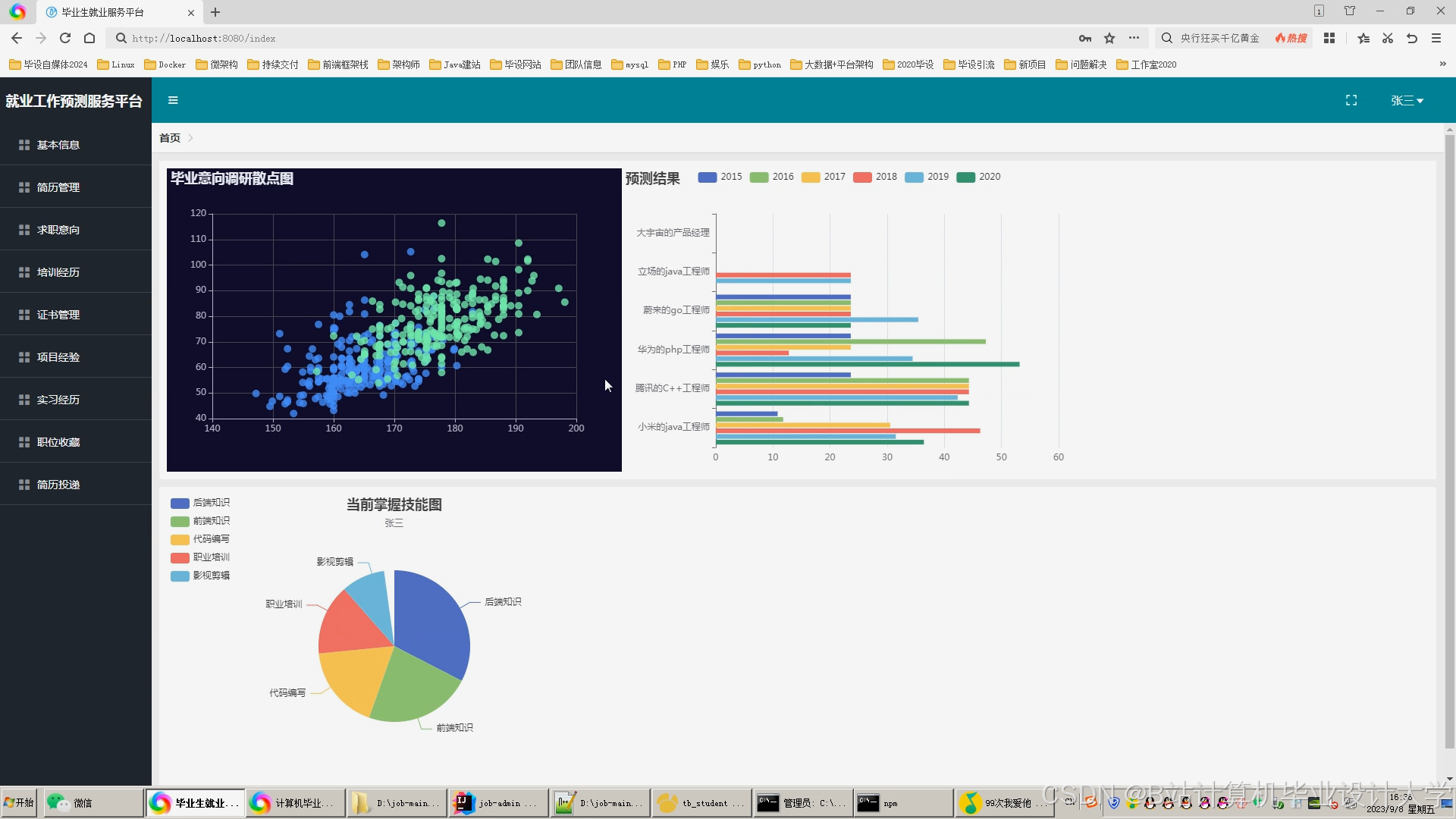
Task: Click the 影视剪辑 legend color swatch
Action: click(180, 576)
